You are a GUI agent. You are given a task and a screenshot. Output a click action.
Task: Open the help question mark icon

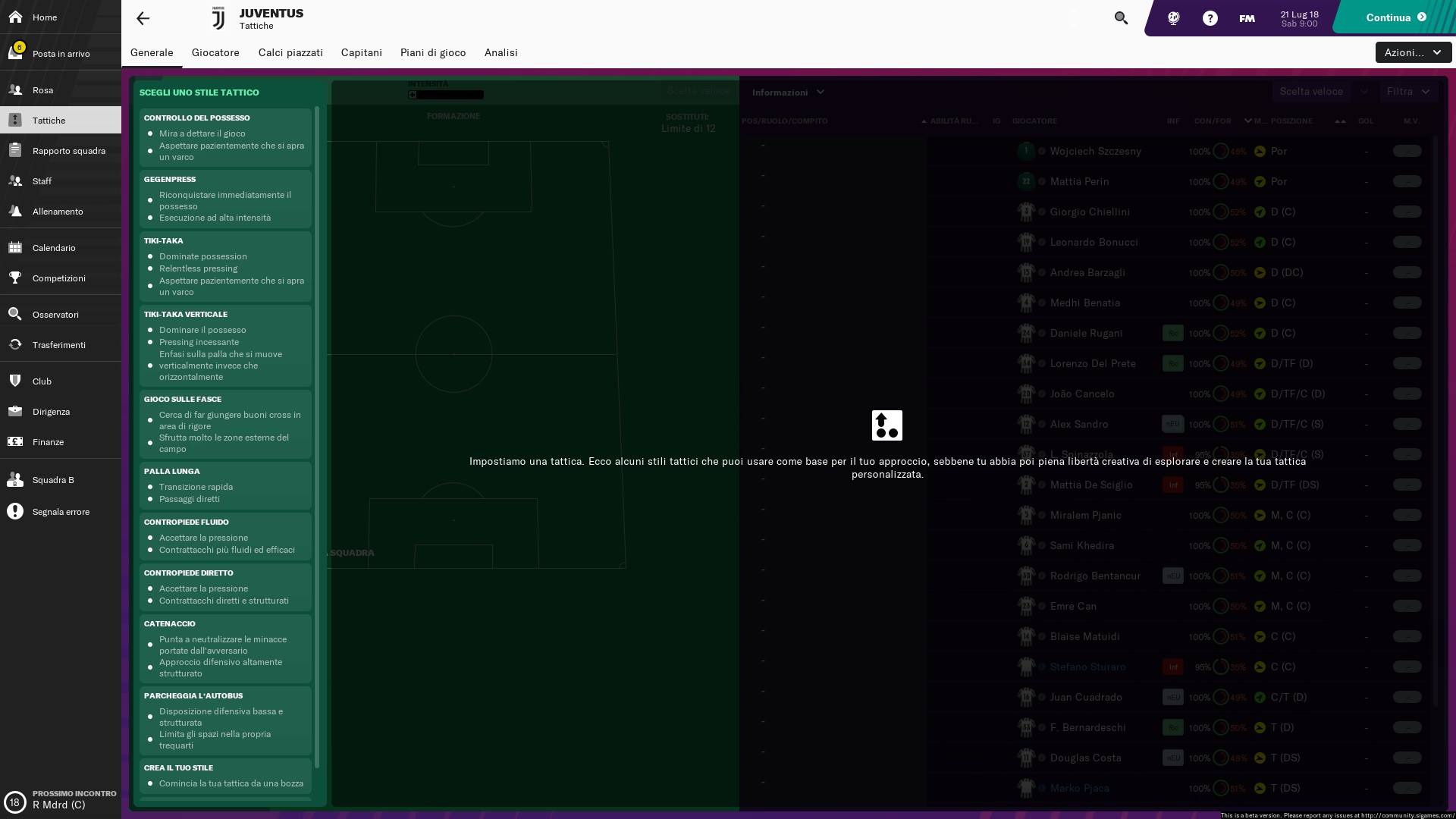(1210, 18)
